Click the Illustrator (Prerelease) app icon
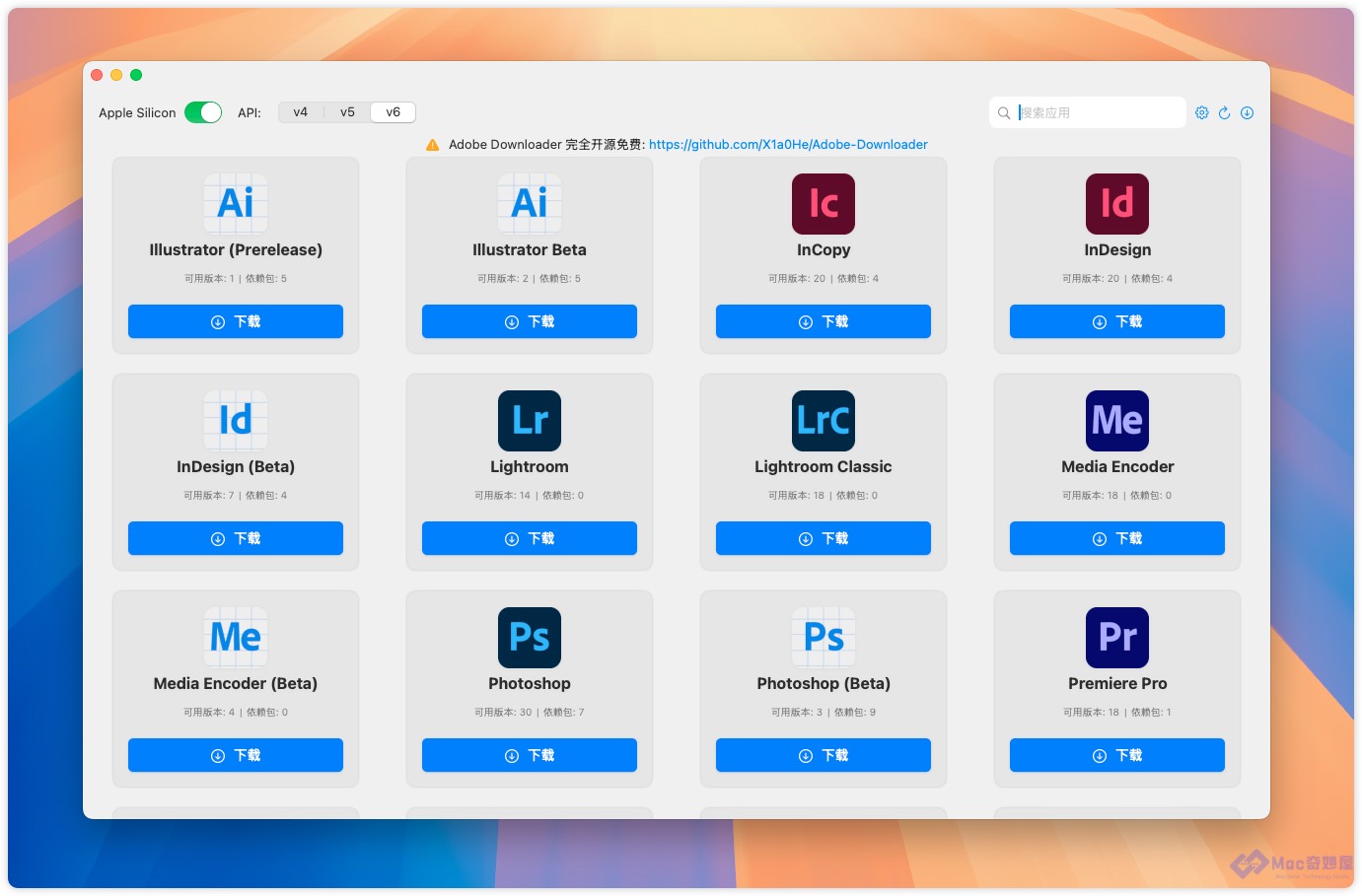Image resolution: width=1362 pixels, height=896 pixels. pyautogui.click(x=236, y=204)
